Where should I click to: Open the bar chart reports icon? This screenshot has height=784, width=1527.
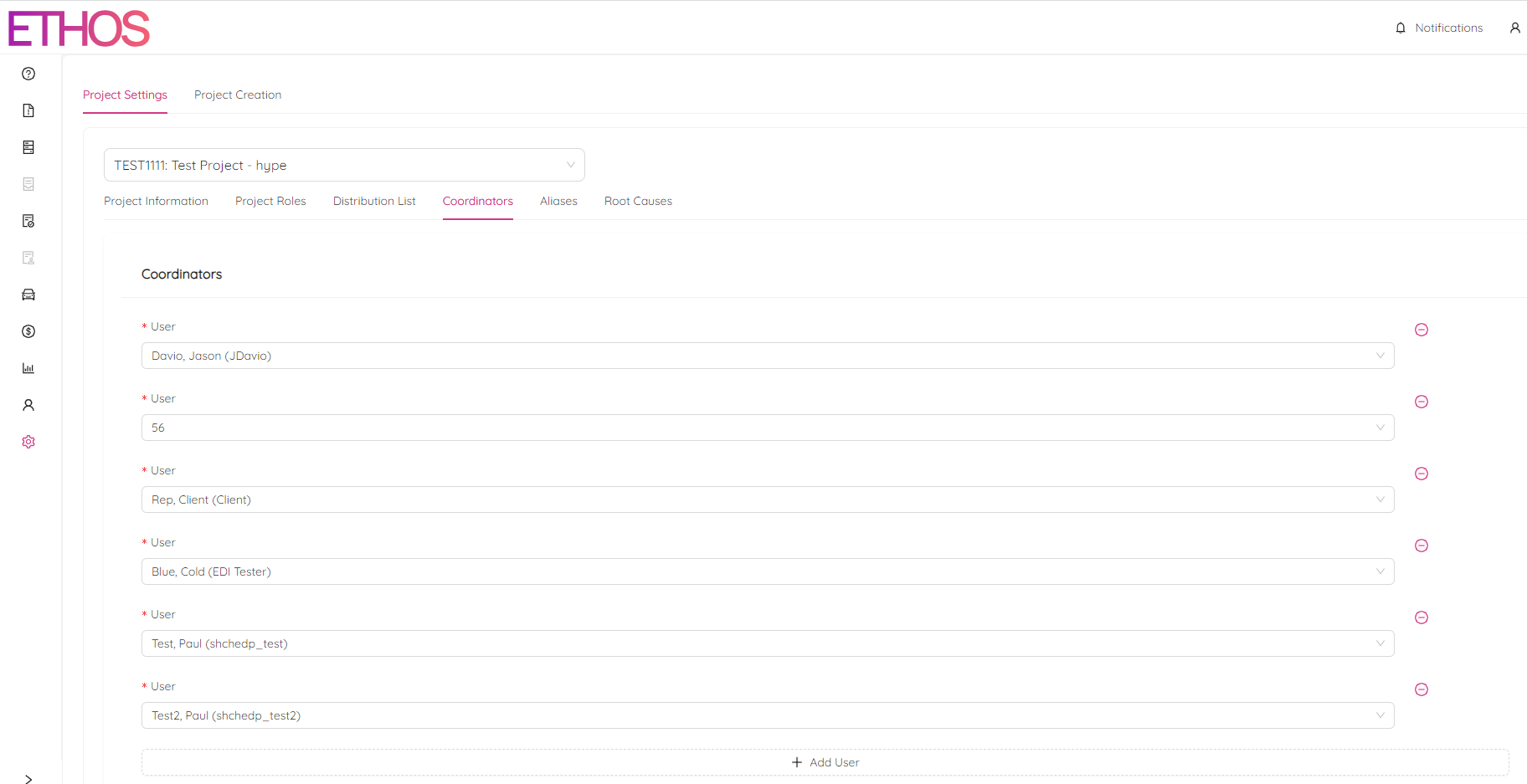coord(28,368)
